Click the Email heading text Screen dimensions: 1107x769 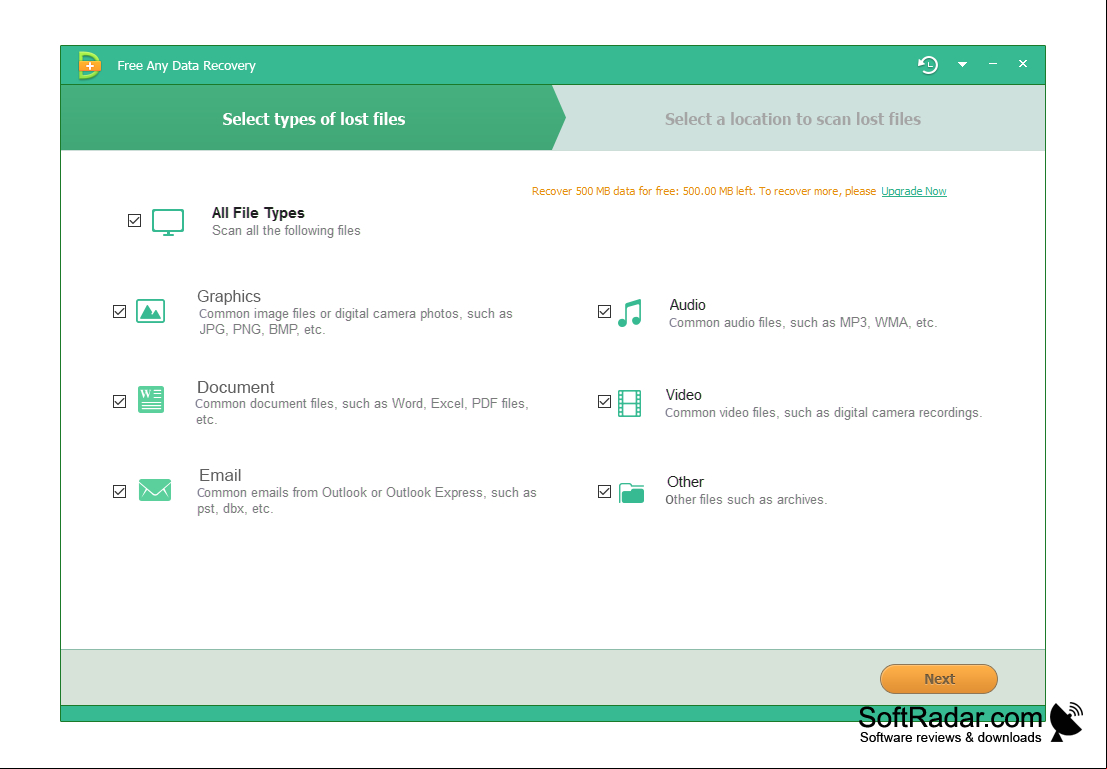tap(220, 475)
